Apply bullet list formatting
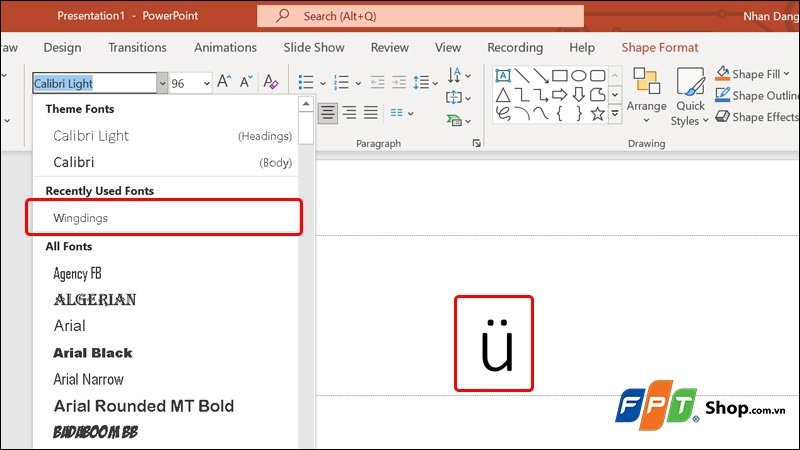Screen dimensions: 800x450 pyautogui.click(x=306, y=82)
